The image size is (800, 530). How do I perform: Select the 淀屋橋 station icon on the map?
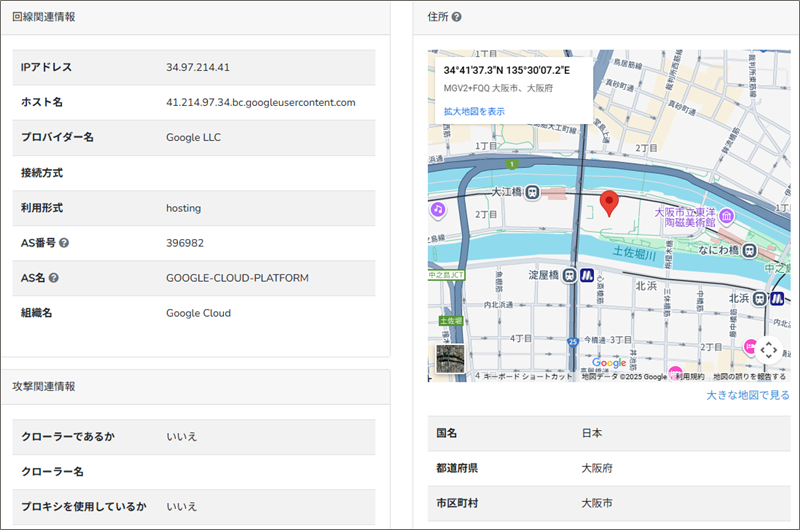coord(568,275)
